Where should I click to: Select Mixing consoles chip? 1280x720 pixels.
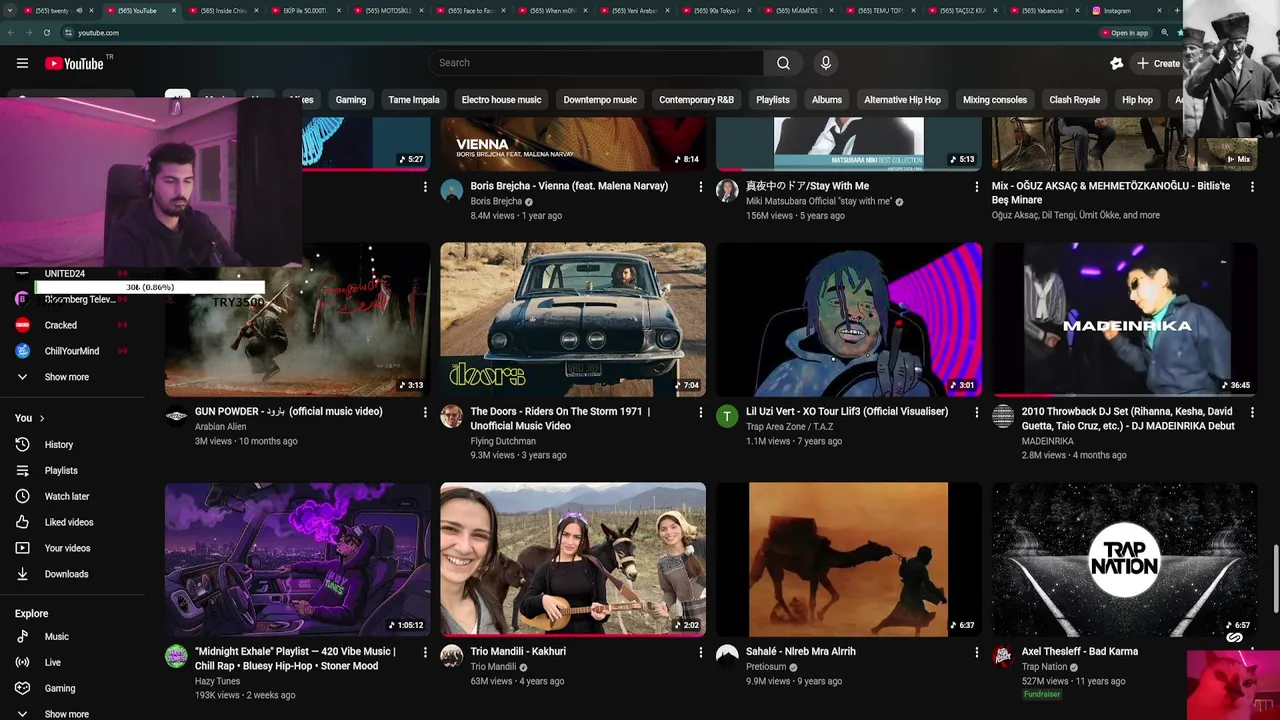[x=995, y=100]
